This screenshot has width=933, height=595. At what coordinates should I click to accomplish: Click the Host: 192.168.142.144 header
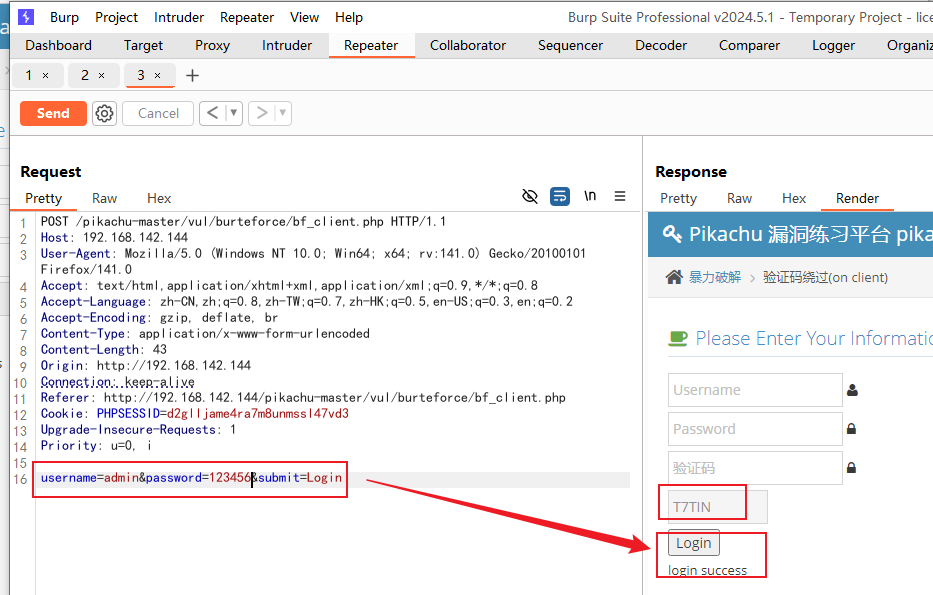point(114,237)
